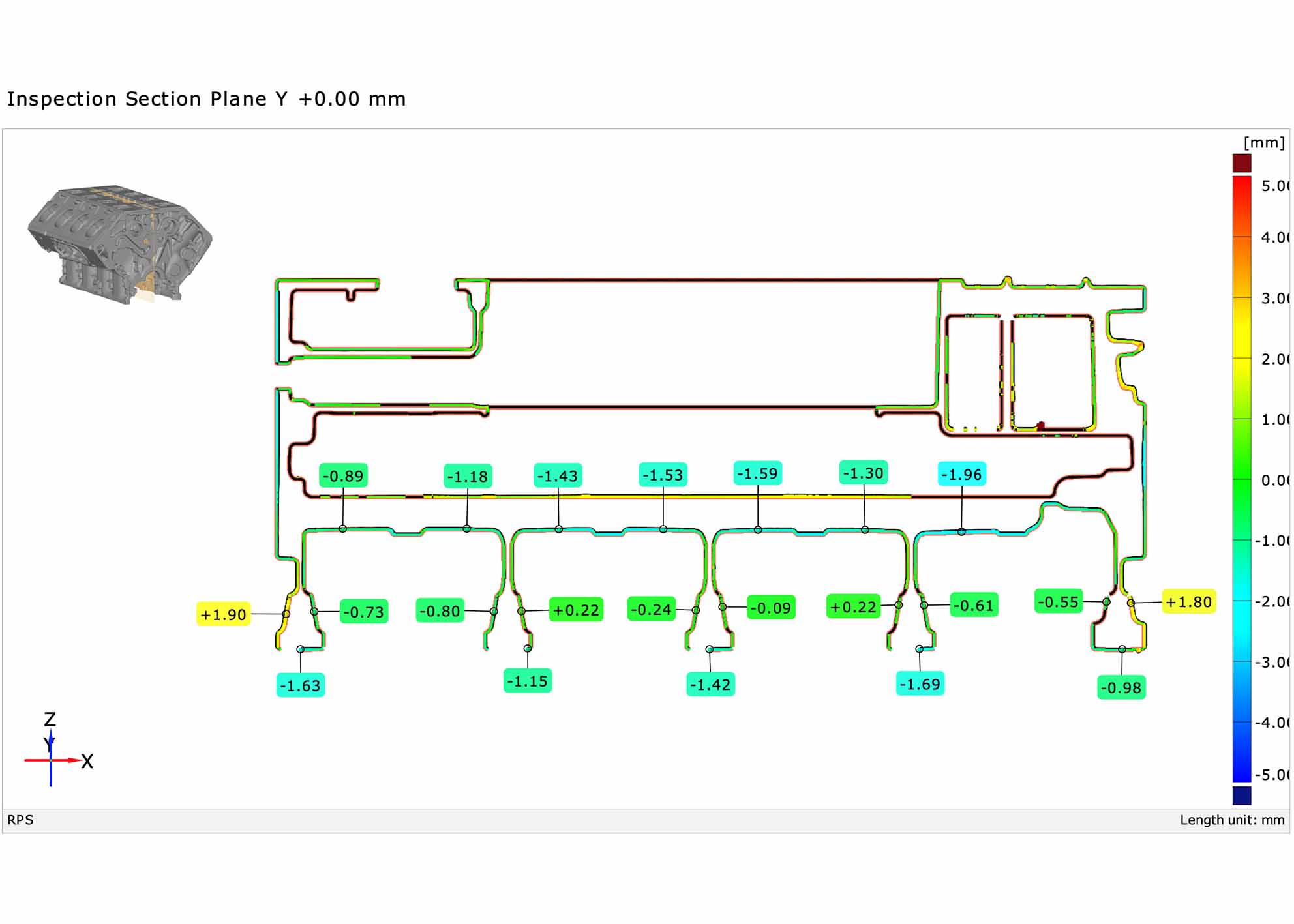Click the -0.80 deviation annotation
This screenshot has width=1294, height=924.
pyautogui.click(x=440, y=611)
